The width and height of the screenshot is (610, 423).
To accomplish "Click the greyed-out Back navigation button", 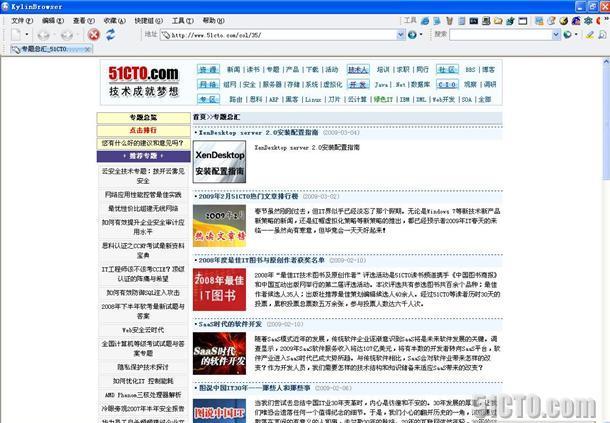I will pos(43,35).
